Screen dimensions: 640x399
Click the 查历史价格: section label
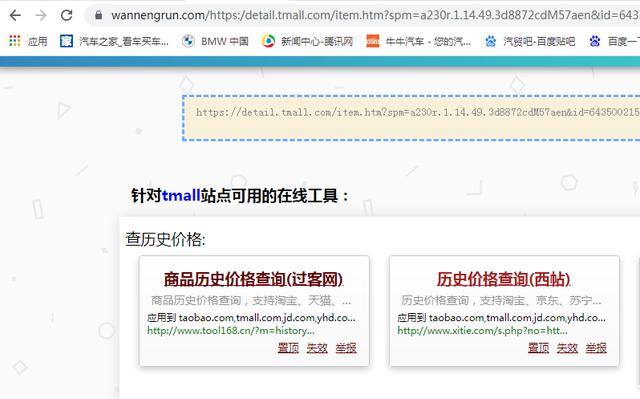click(x=165, y=239)
